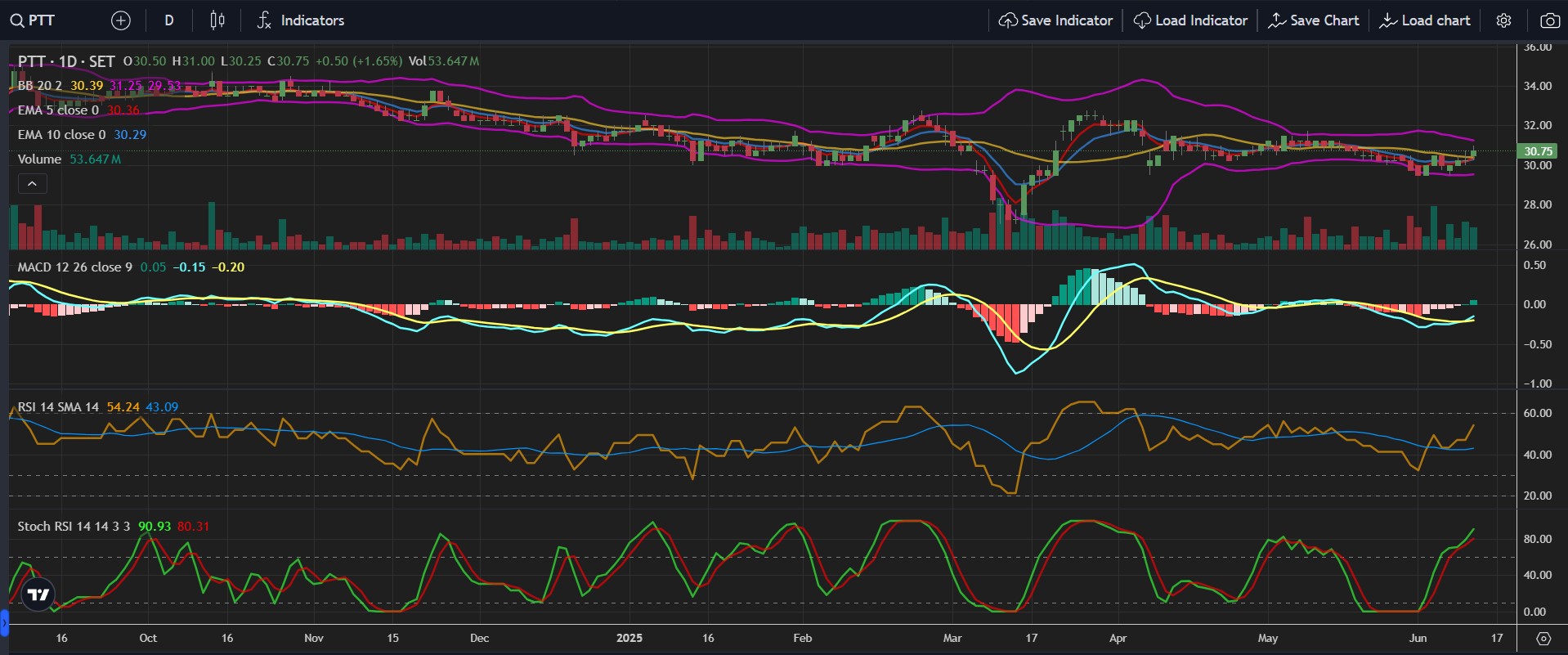Click the Load Indicator button
The height and width of the screenshot is (655, 1568).
(x=1190, y=20)
